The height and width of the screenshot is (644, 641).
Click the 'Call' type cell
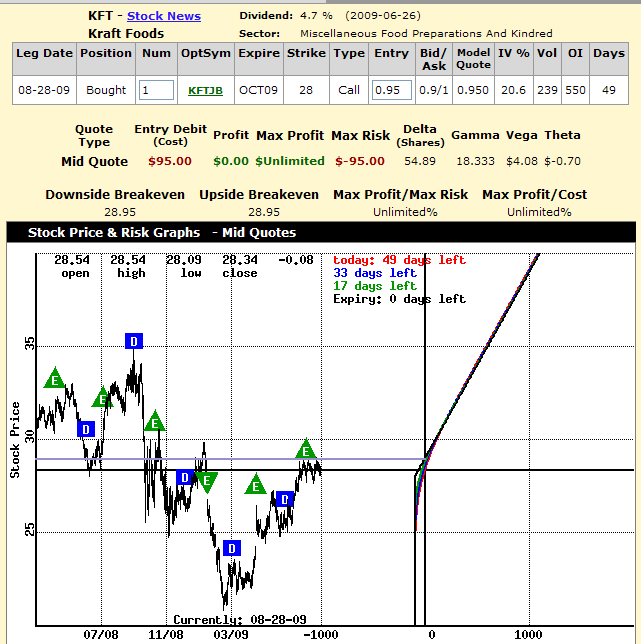pos(349,90)
